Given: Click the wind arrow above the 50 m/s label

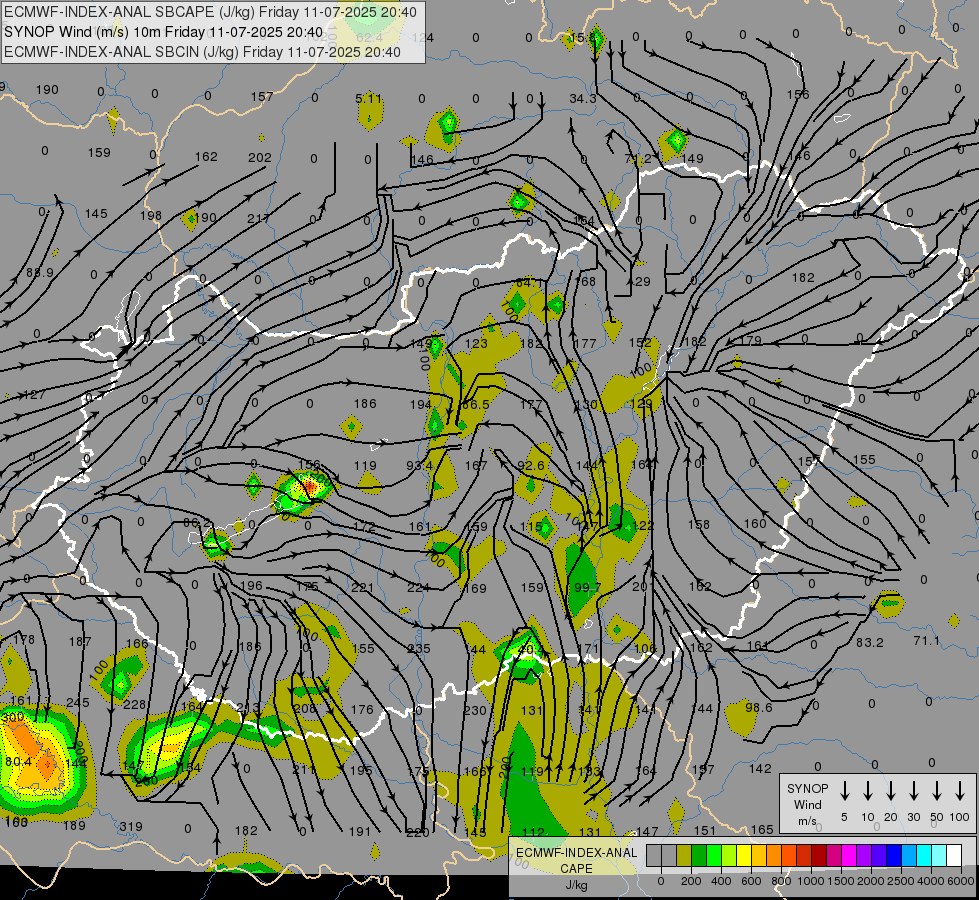Looking at the screenshot, I should [x=937, y=791].
